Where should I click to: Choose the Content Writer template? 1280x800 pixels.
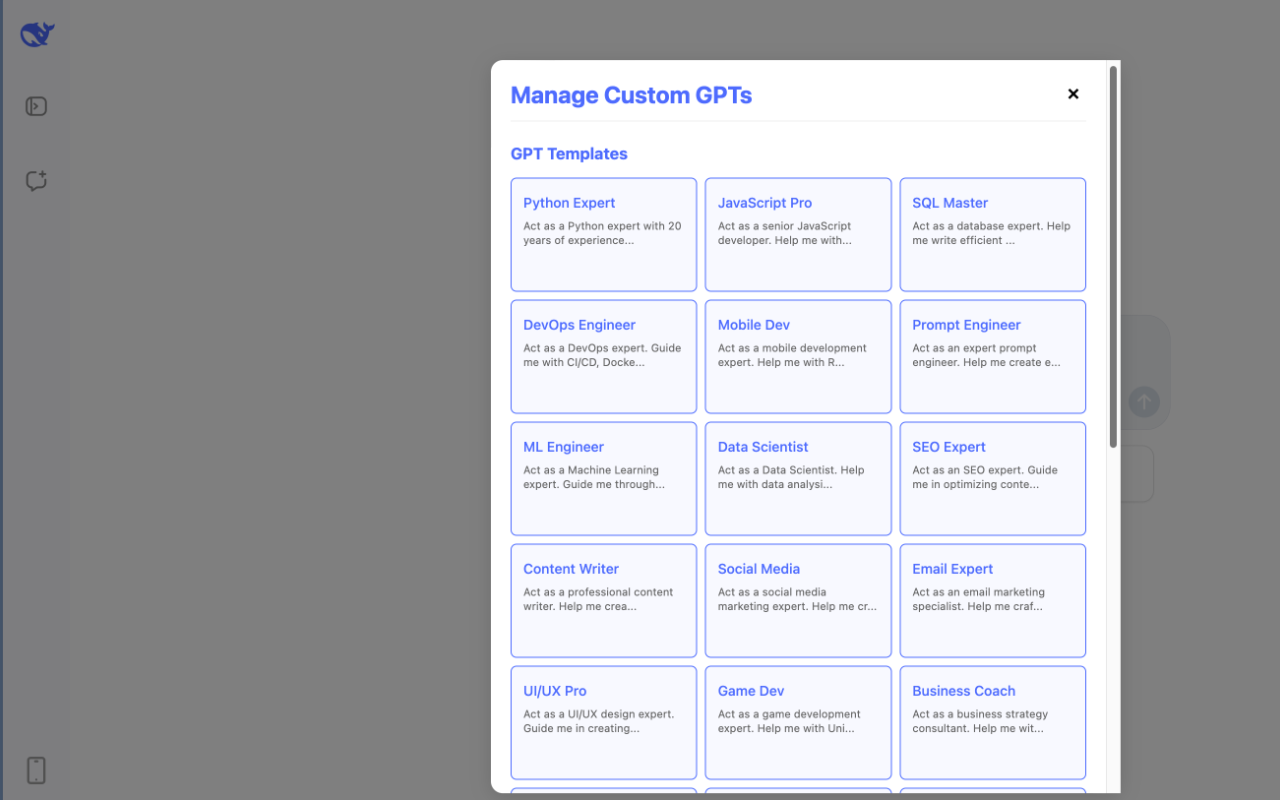point(603,600)
